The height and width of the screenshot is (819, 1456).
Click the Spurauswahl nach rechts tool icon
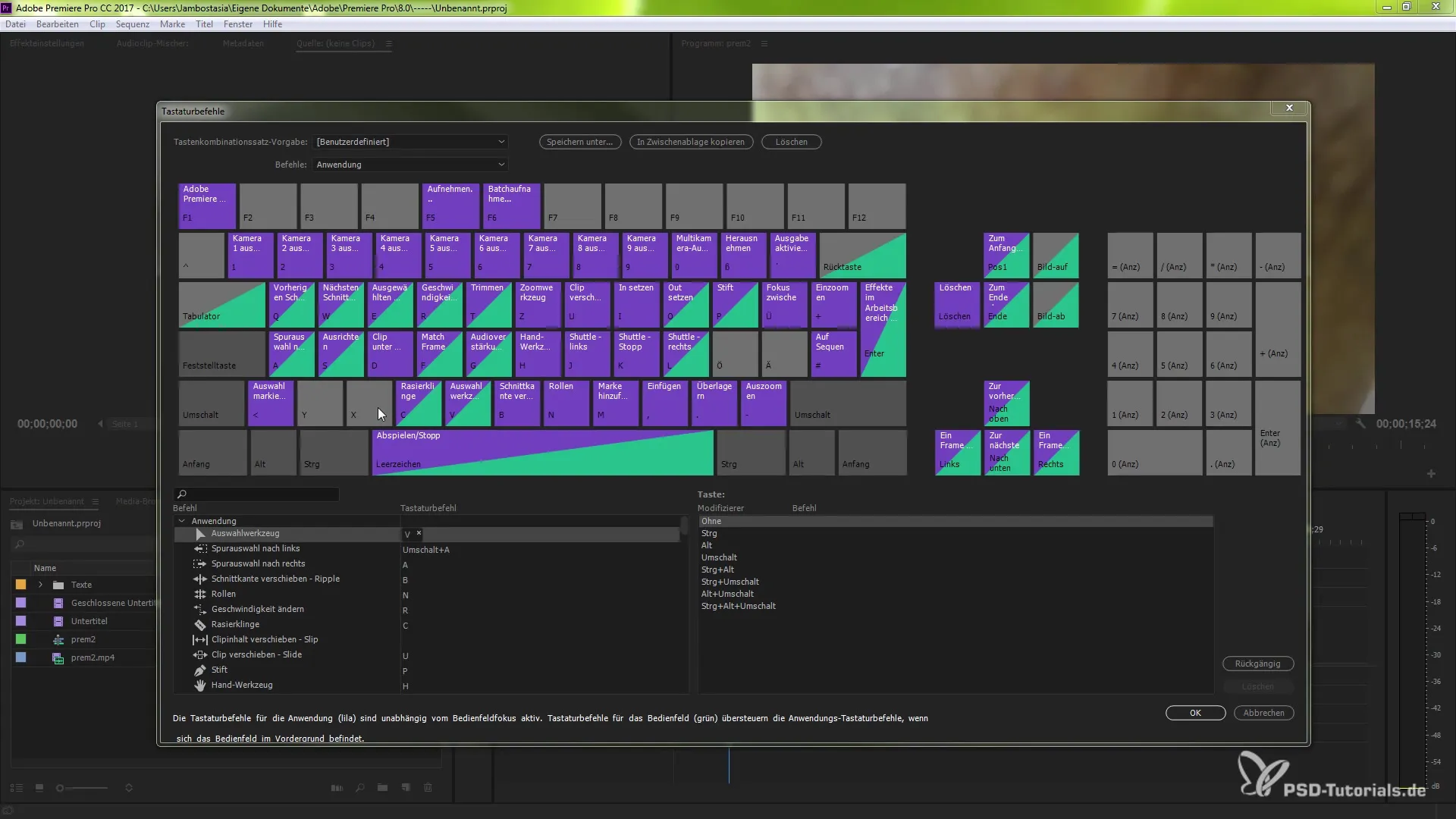pos(200,564)
